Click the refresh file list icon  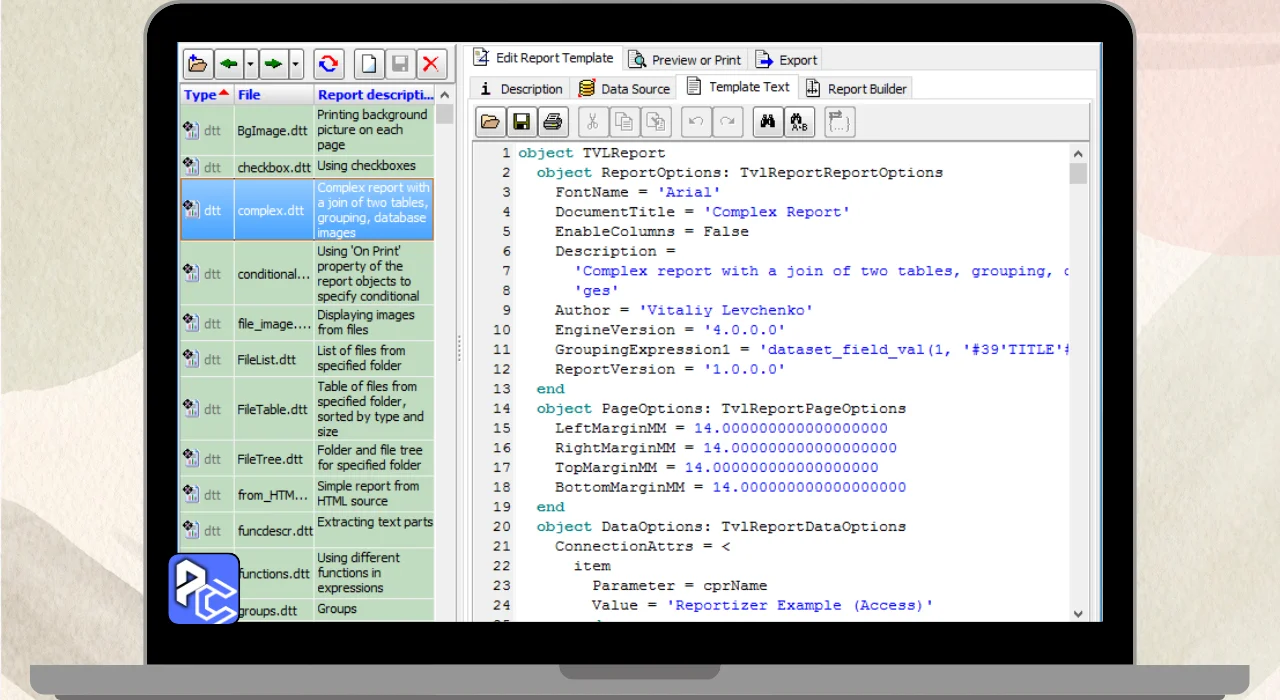pos(328,65)
